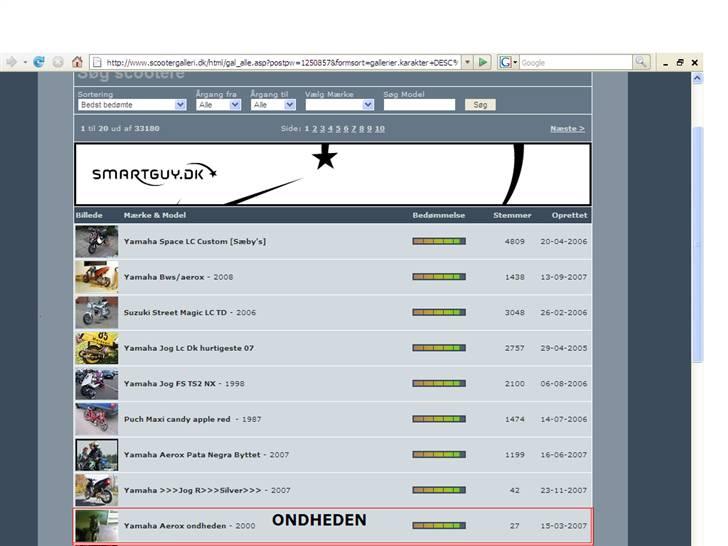This screenshot has height=546, width=728.
Task: Open the Sortering dropdown
Action: 132,104
